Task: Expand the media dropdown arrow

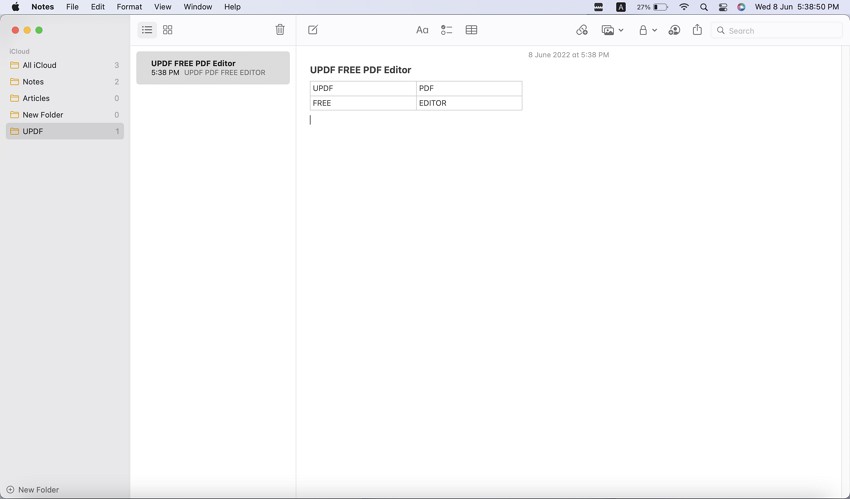Action: click(x=621, y=30)
